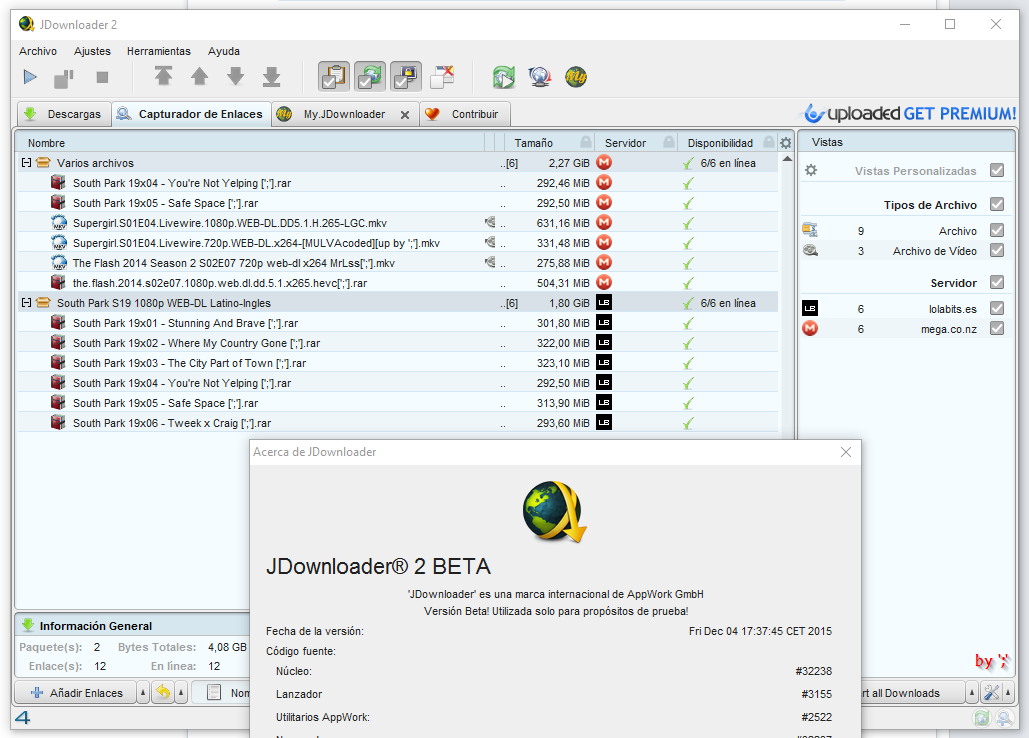Open My.JDownloader yellow toolbar icon
1029x738 pixels.
576,77
